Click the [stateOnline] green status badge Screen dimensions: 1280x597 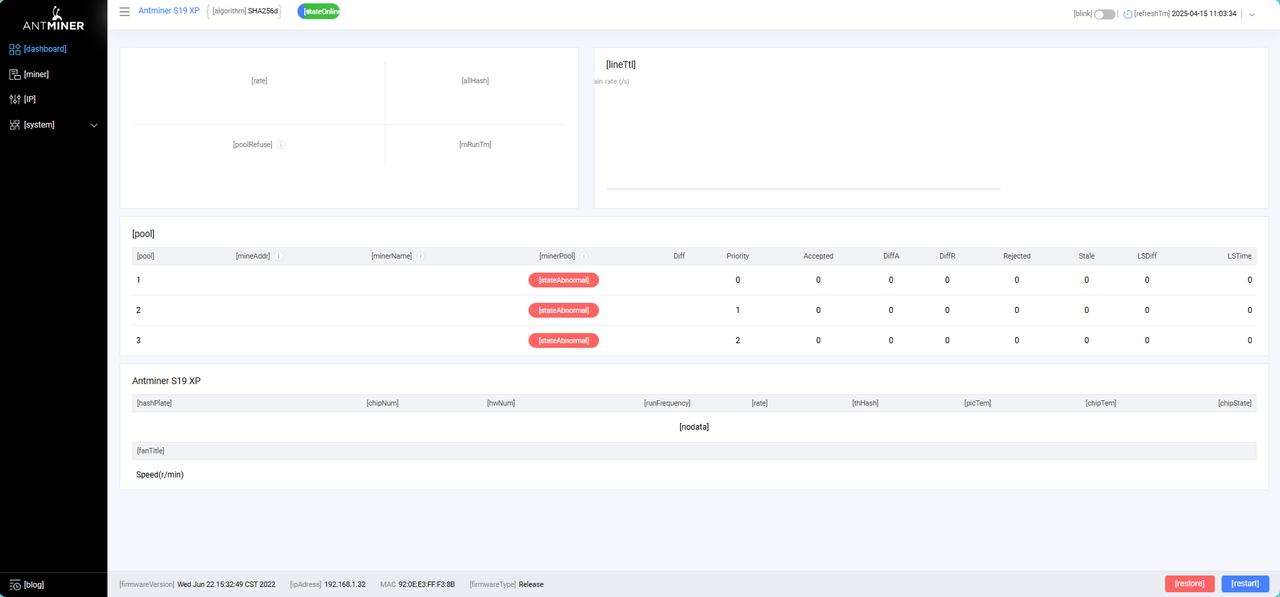(x=319, y=11)
